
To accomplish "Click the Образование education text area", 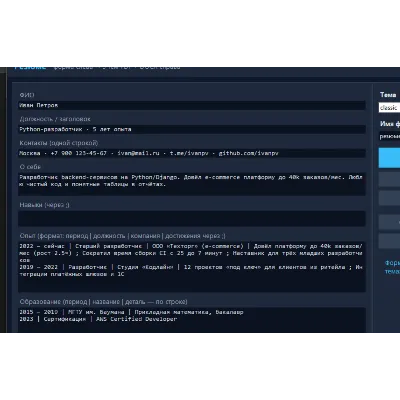I will [192, 320].
